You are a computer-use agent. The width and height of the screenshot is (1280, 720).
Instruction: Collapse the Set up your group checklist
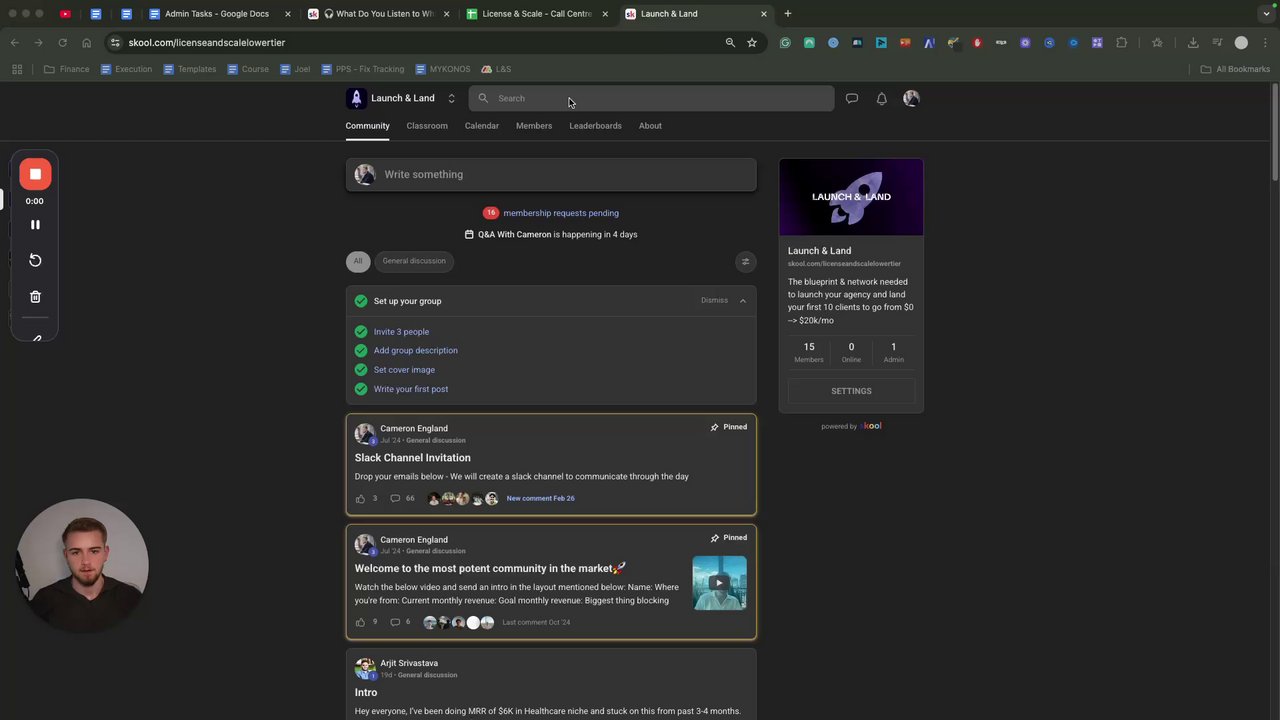pos(742,301)
